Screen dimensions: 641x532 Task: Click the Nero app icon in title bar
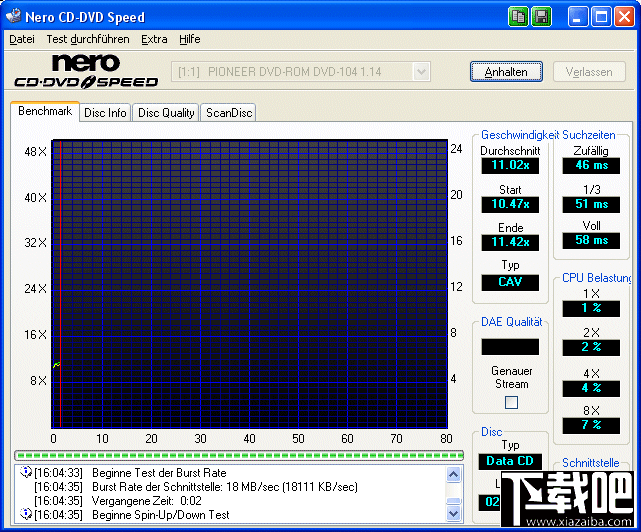[13, 16]
